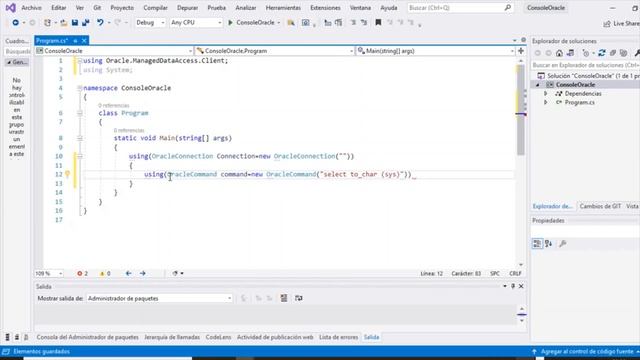640x360 pixels.
Task: Open the Archivo menu
Action: coord(31,8)
